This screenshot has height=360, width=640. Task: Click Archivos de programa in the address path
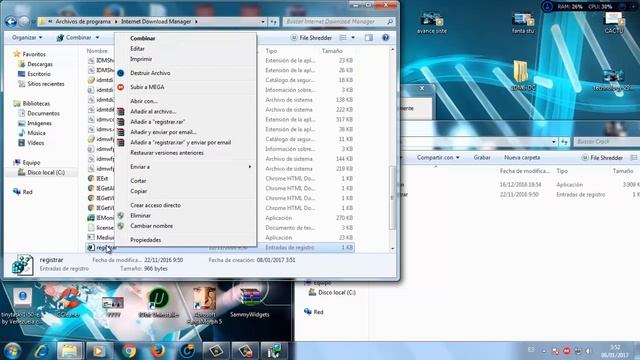(83, 22)
